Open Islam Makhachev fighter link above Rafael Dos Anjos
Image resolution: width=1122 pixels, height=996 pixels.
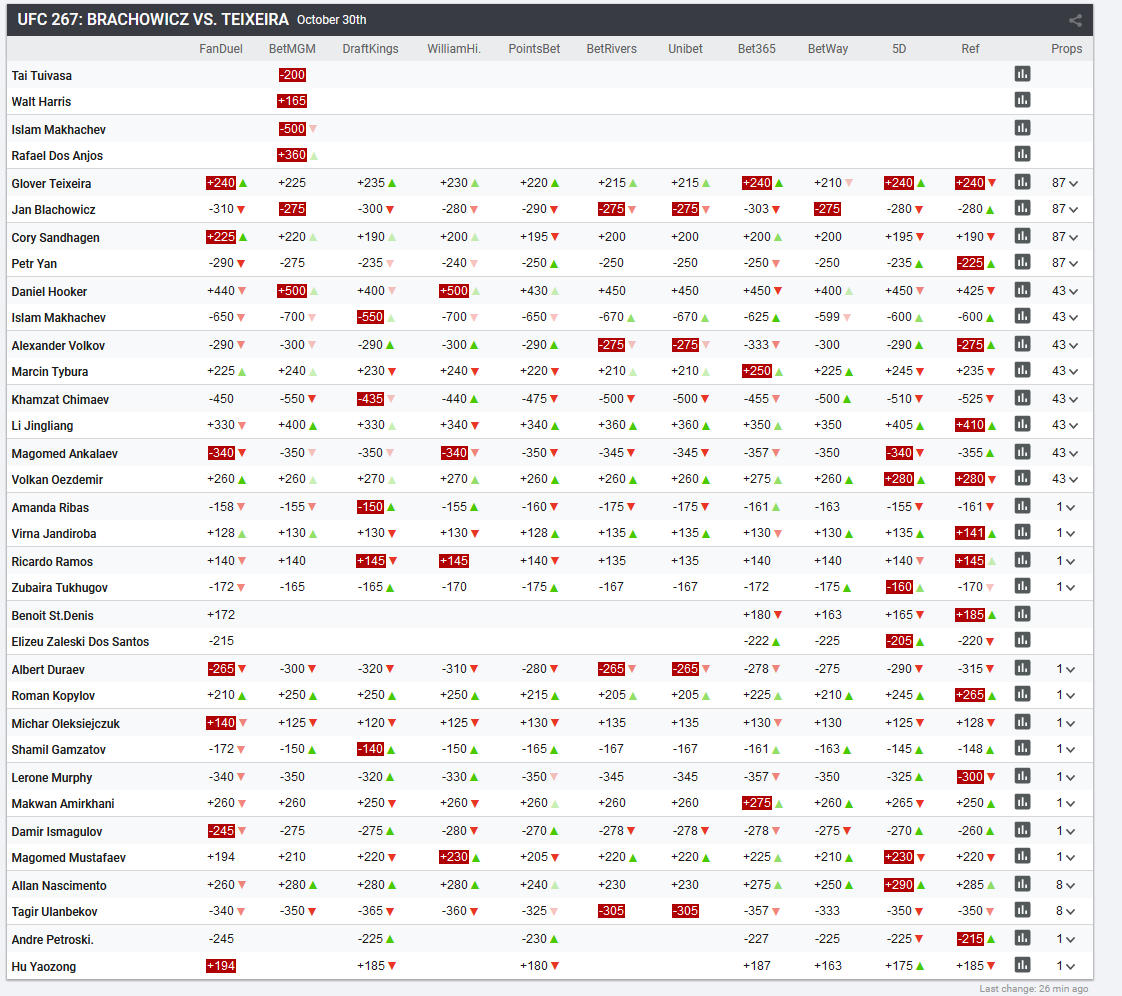click(x=59, y=130)
